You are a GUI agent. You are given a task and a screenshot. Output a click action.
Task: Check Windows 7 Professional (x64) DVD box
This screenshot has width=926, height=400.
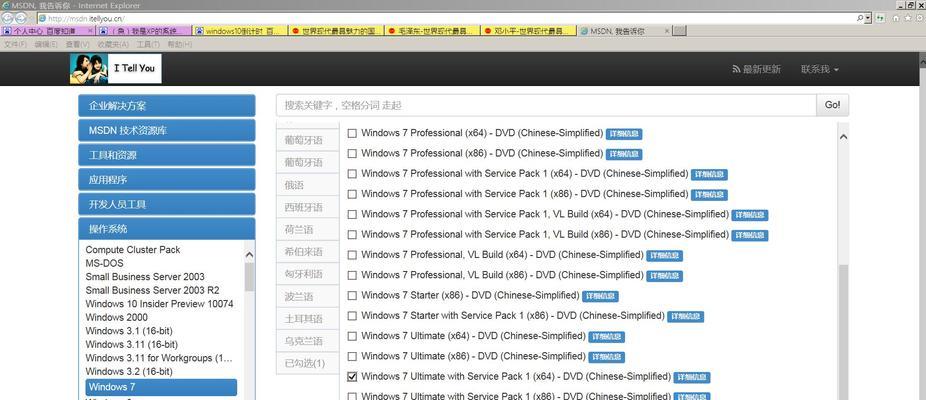[x=352, y=134]
